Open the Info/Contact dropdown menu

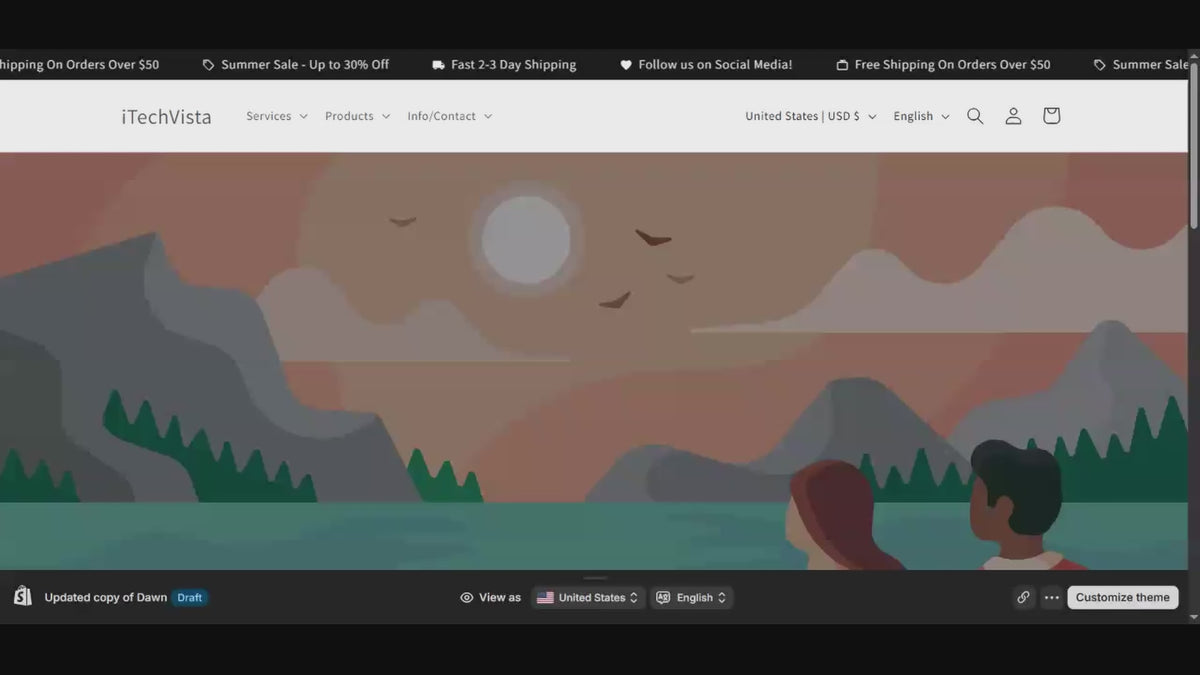tap(450, 116)
